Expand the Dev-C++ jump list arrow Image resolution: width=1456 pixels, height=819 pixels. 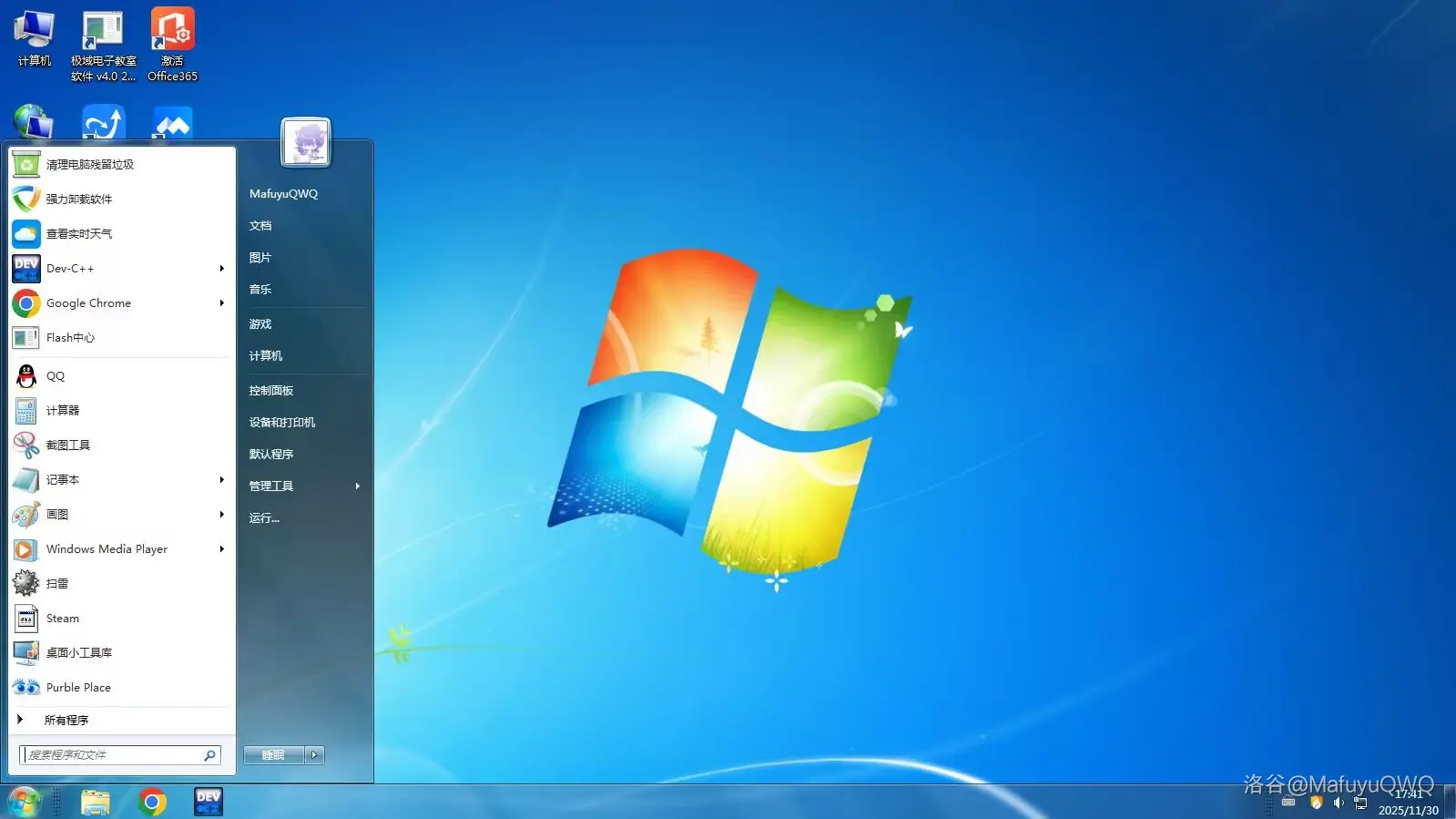(x=222, y=269)
